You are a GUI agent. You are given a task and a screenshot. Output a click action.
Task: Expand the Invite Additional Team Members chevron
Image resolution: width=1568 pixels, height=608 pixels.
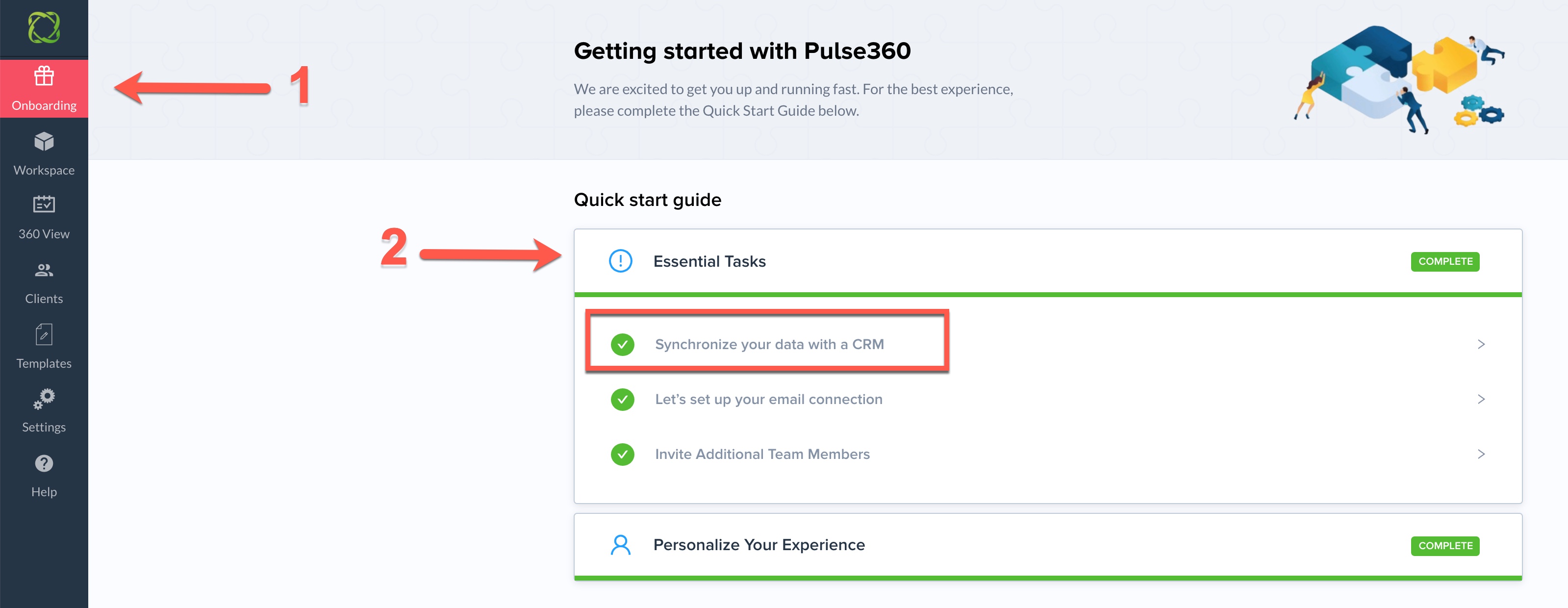(1482, 454)
